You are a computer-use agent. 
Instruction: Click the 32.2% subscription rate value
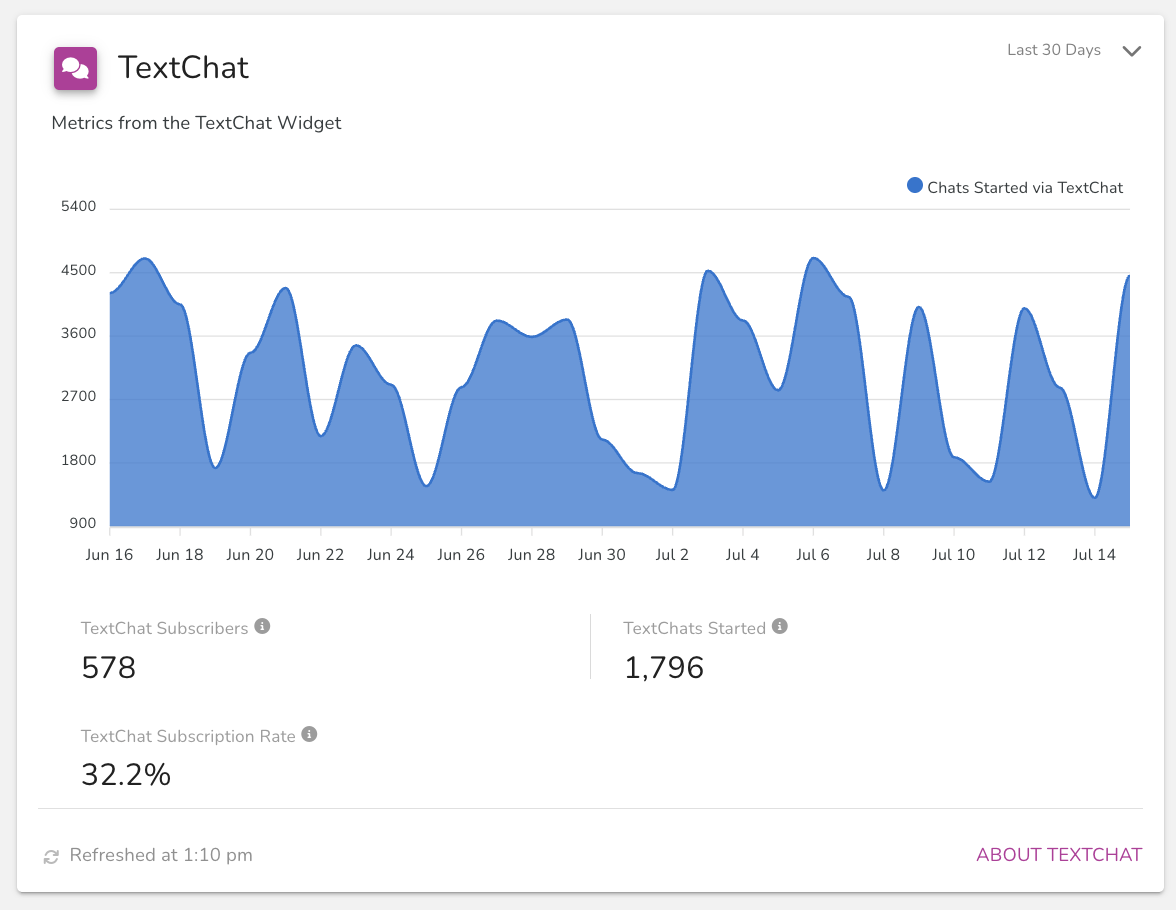126,774
